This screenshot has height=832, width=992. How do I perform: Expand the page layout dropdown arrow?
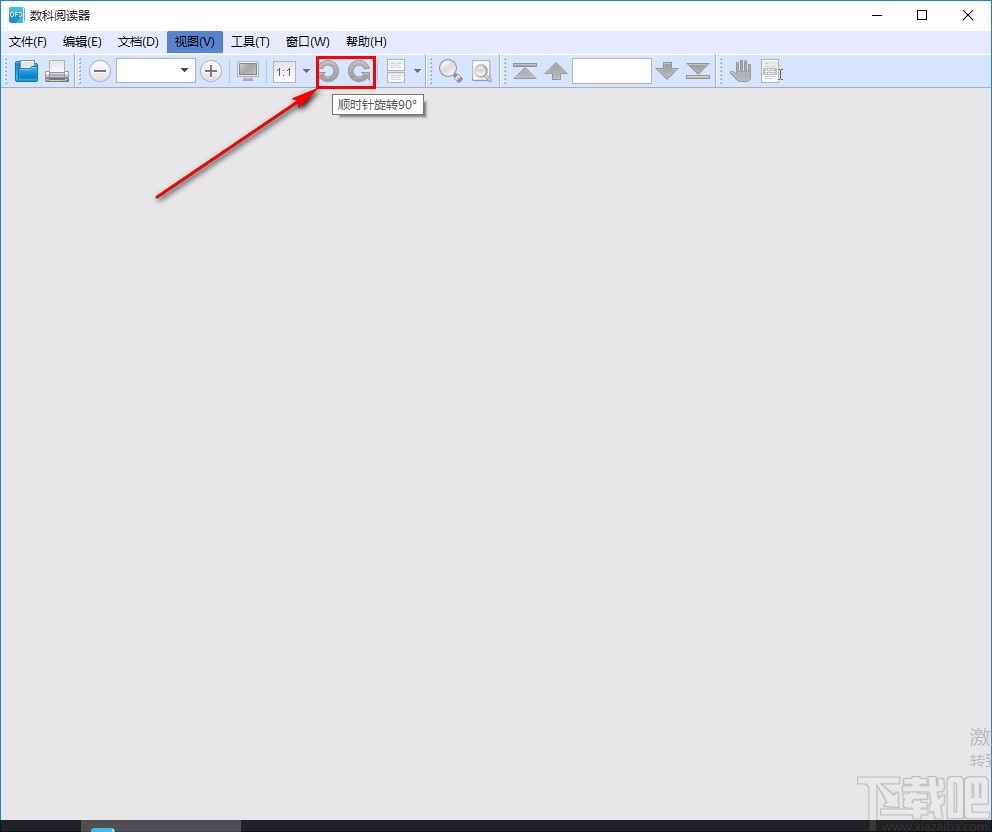coord(417,71)
